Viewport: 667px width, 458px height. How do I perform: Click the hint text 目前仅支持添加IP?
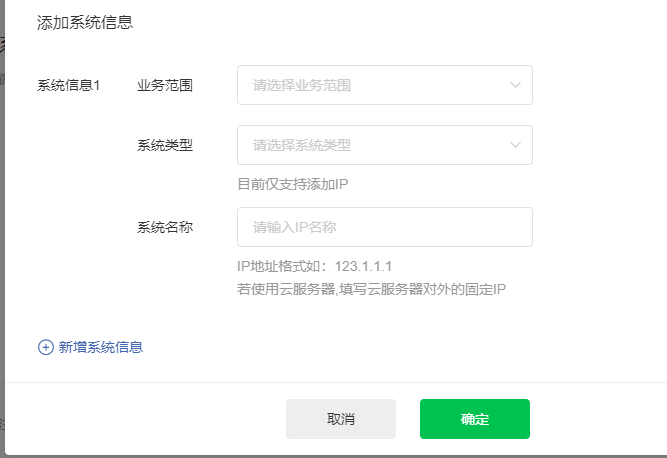(x=293, y=184)
